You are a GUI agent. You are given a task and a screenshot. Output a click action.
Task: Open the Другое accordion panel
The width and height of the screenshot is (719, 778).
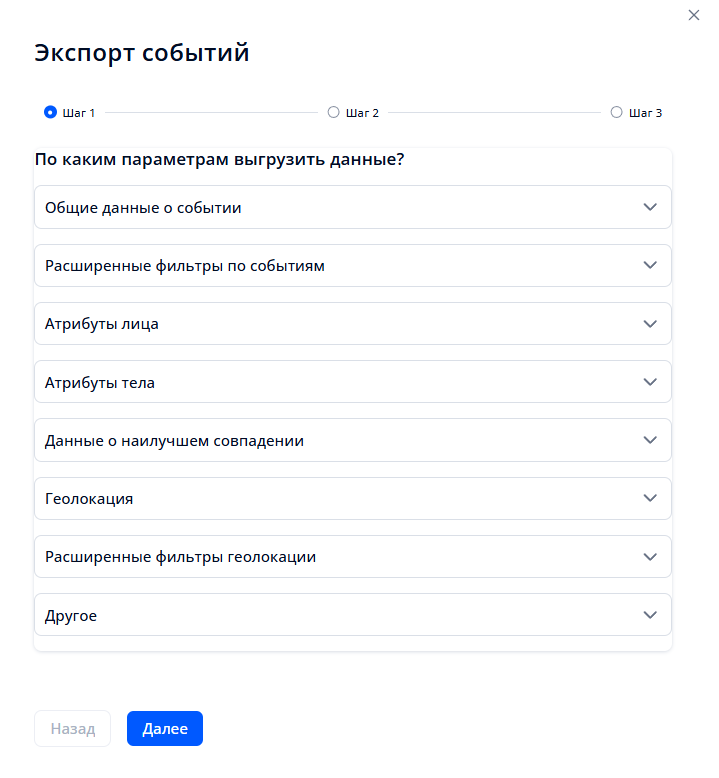71,615
